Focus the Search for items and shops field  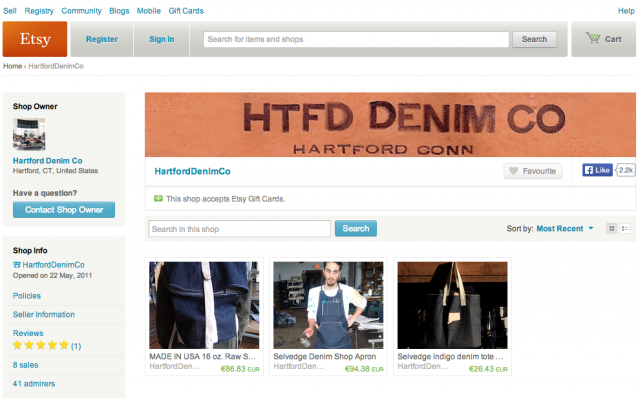pos(356,39)
